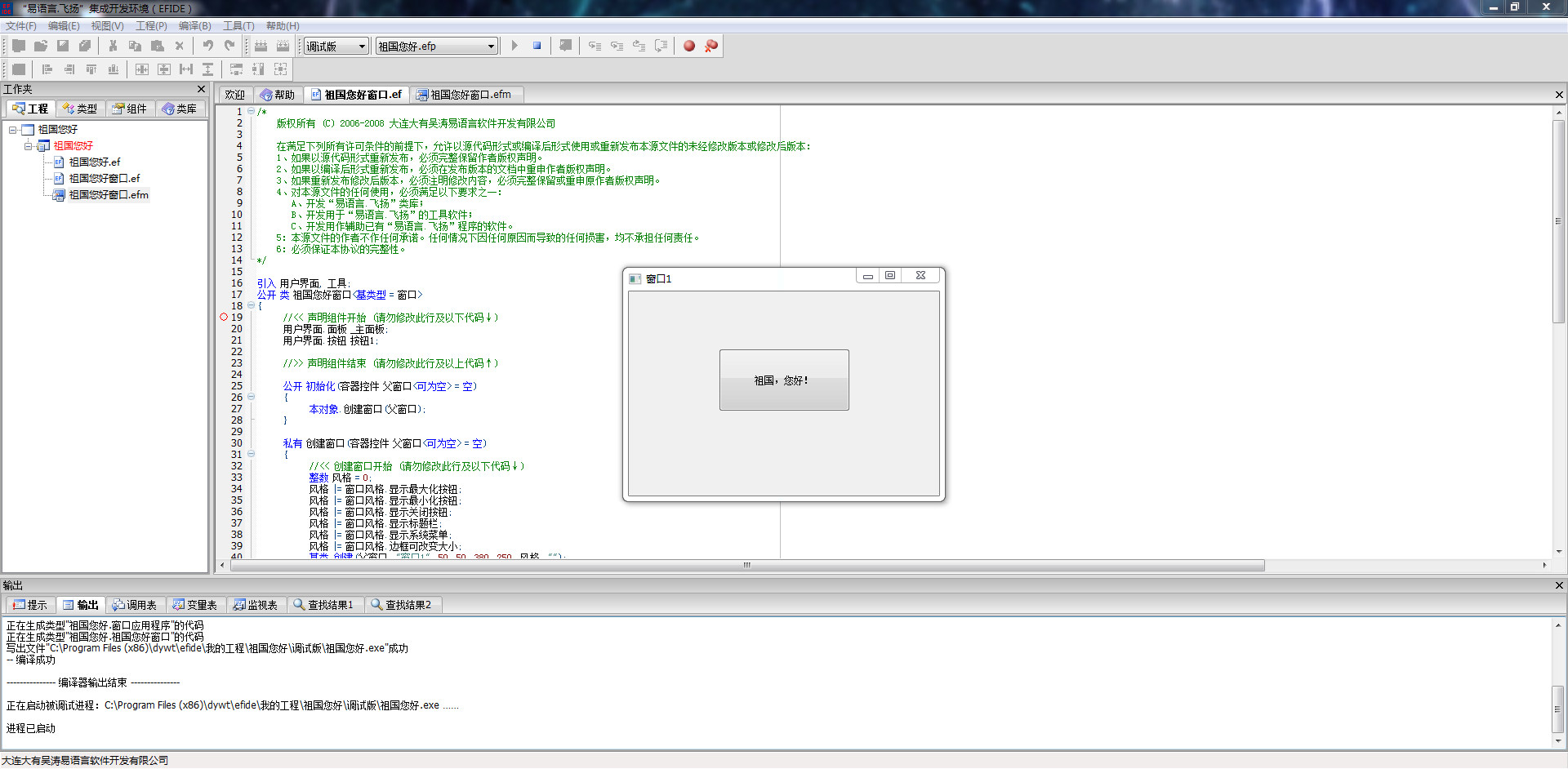1568x769 pixels.
Task: Toggle the breakpoint marker on line 19
Action: pos(224,318)
